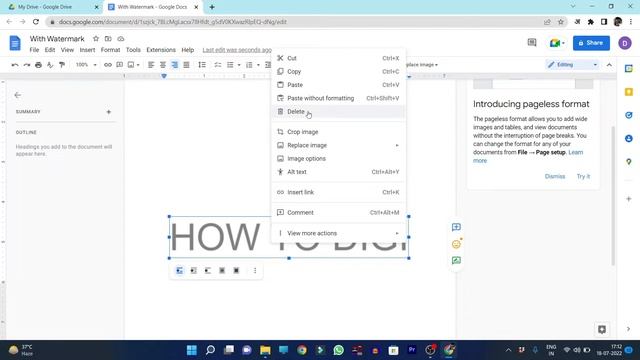Click the Windows Start button on taskbar
The width and height of the screenshot is (640, 360).
[191, 350]
